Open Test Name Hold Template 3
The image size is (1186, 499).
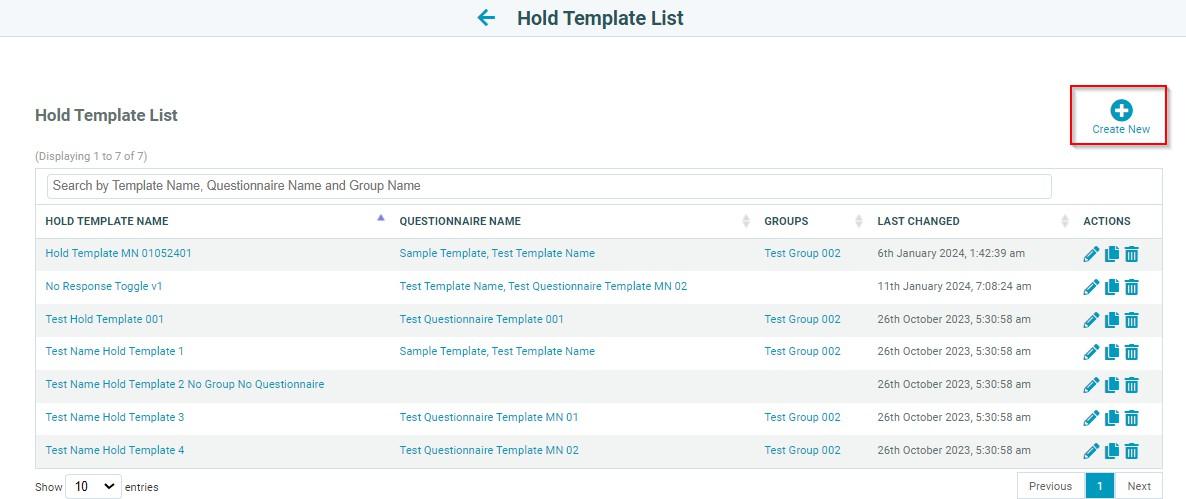pos(115,417)
